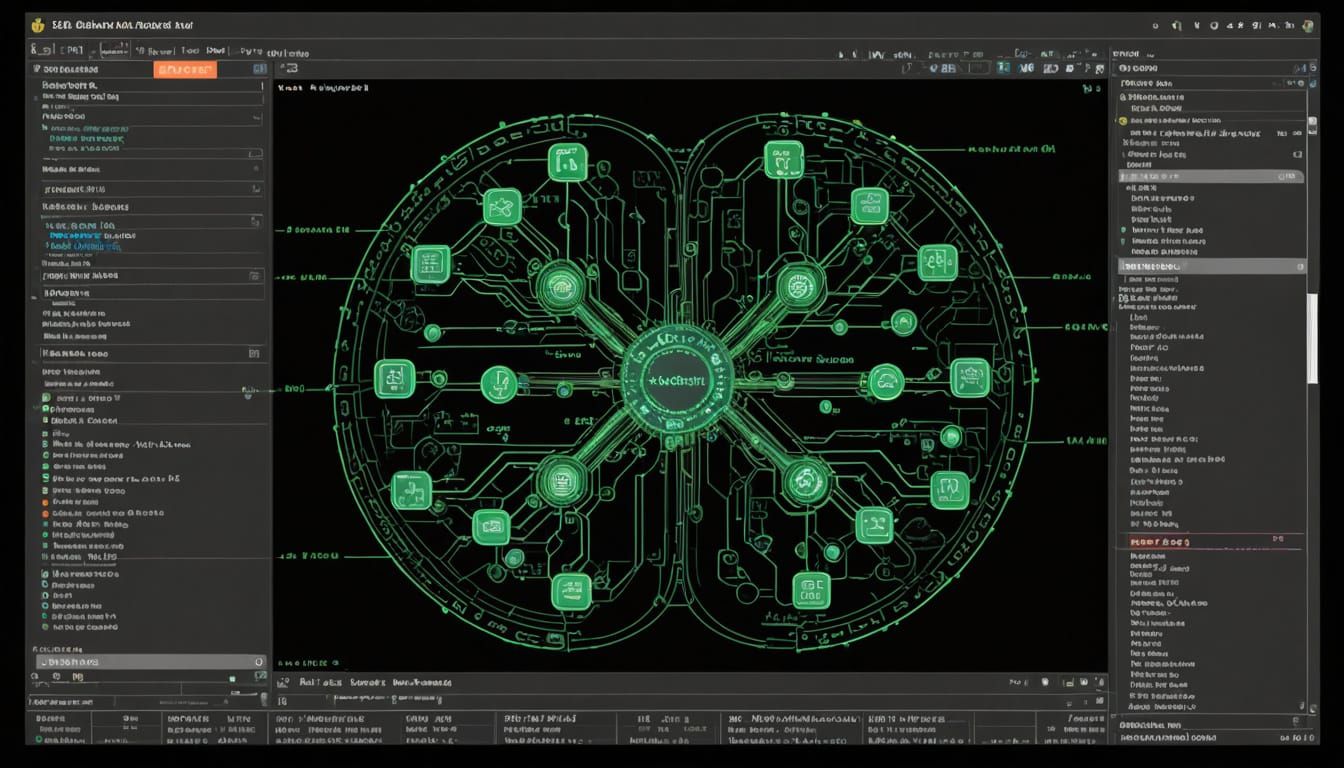The width and height of the screenshot is (1344, 768).
Task: Open the green database node at the diagram top
Action: tap(786, 162)
